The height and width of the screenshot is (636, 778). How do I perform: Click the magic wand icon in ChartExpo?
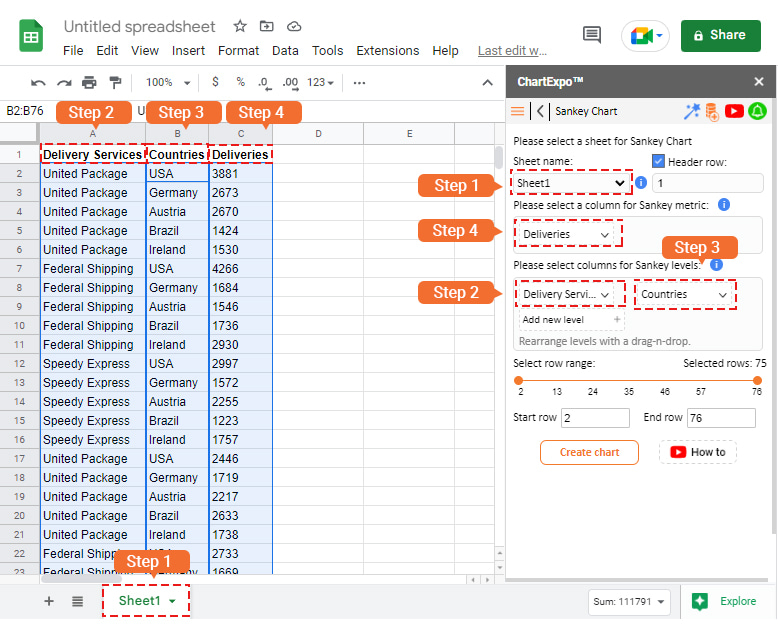692,111
